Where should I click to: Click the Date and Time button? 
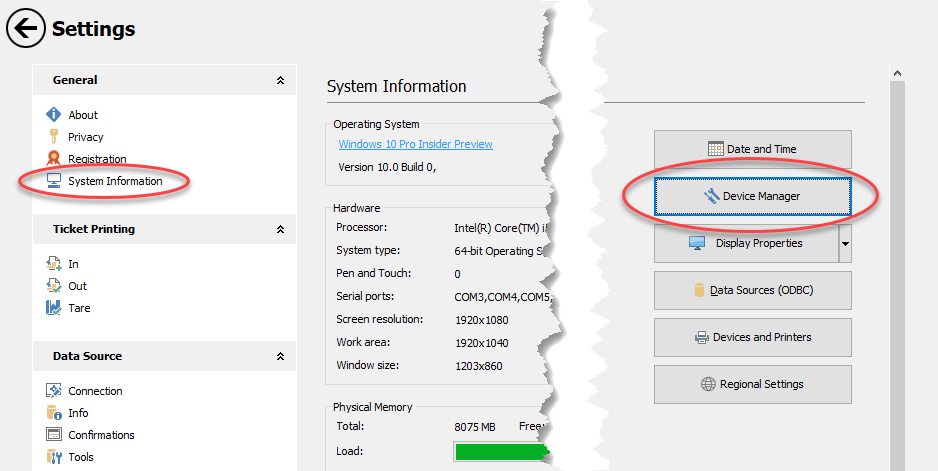[x=752, y=149]
